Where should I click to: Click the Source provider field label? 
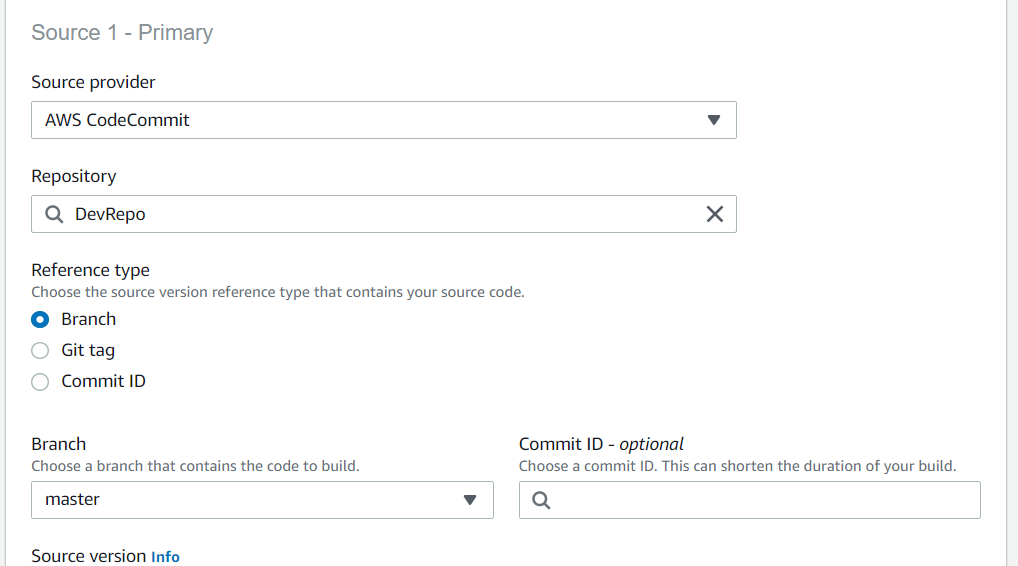(x=93, y=82)
